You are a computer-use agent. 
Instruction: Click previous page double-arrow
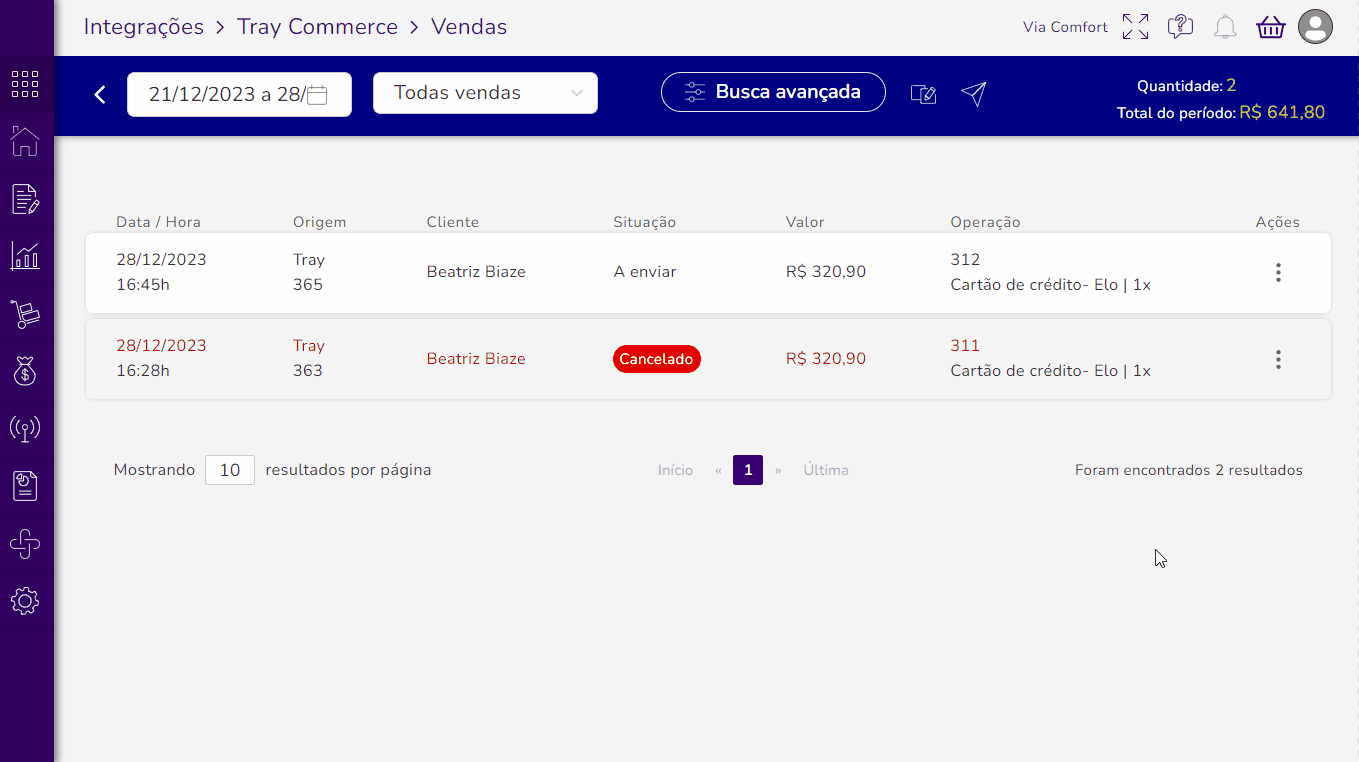718,470
